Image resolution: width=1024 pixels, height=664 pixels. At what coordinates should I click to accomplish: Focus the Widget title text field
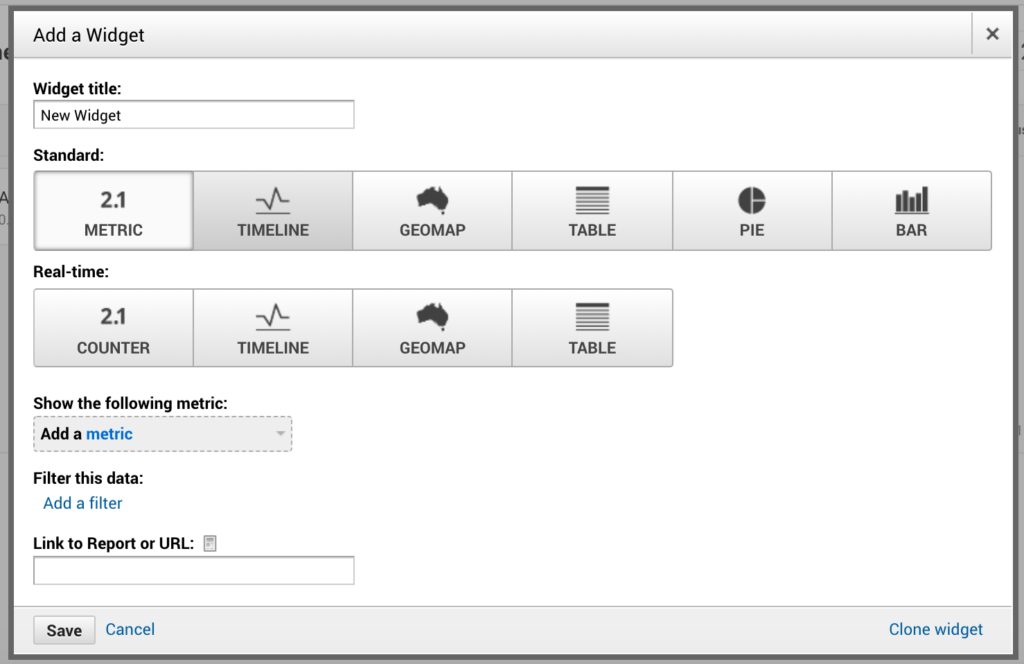(194, 115)
